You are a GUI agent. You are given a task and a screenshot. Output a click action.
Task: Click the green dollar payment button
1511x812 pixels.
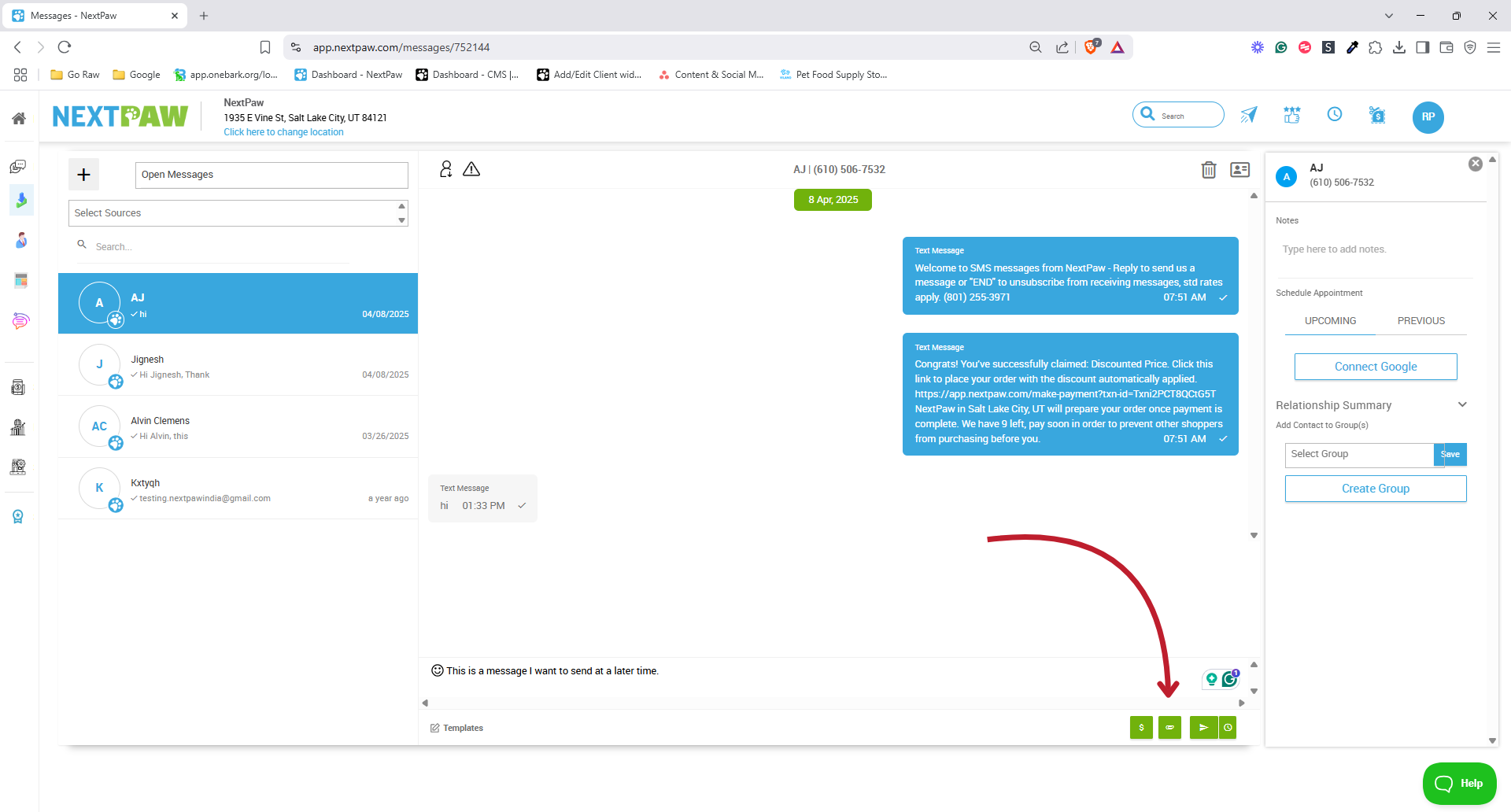[1141, 728]
